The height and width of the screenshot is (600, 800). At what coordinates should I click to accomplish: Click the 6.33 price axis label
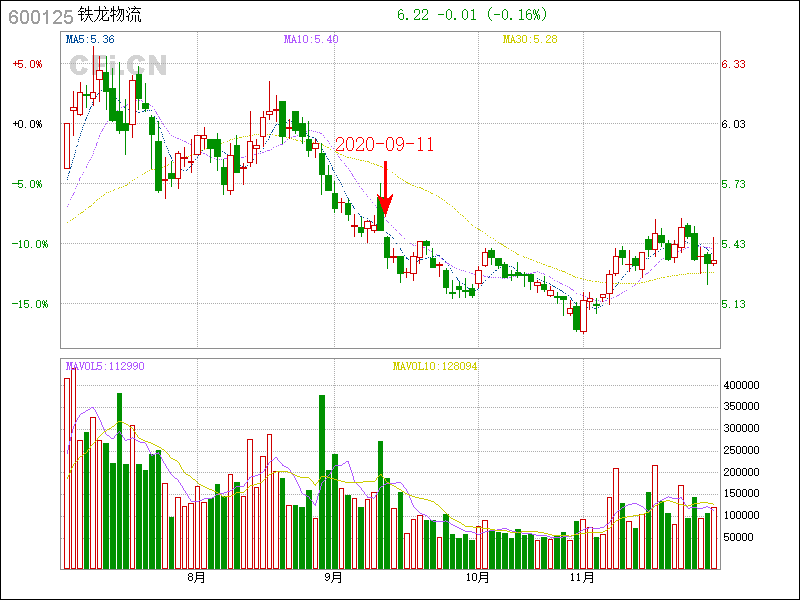(x=733, y=64)
